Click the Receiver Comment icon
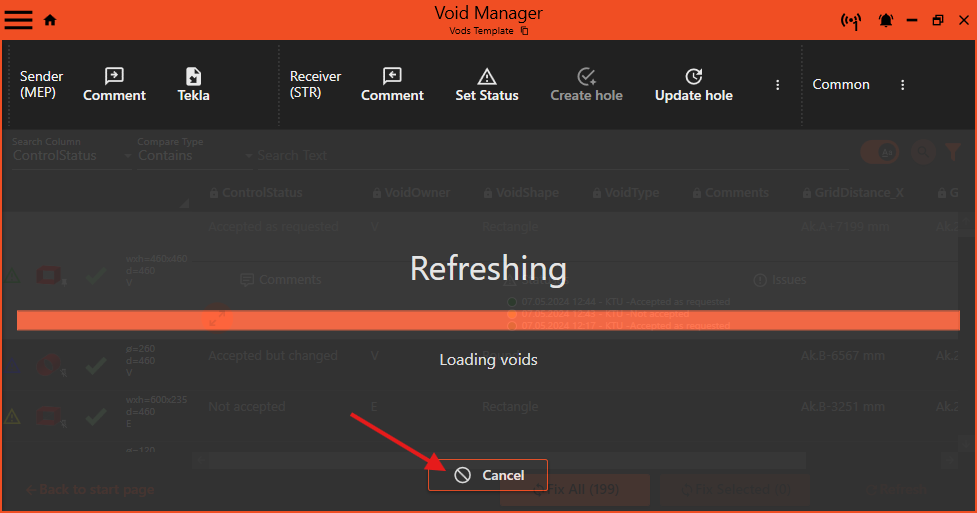Image resolution: width=977 pixels, height=513 pixels. coord(392,76)
